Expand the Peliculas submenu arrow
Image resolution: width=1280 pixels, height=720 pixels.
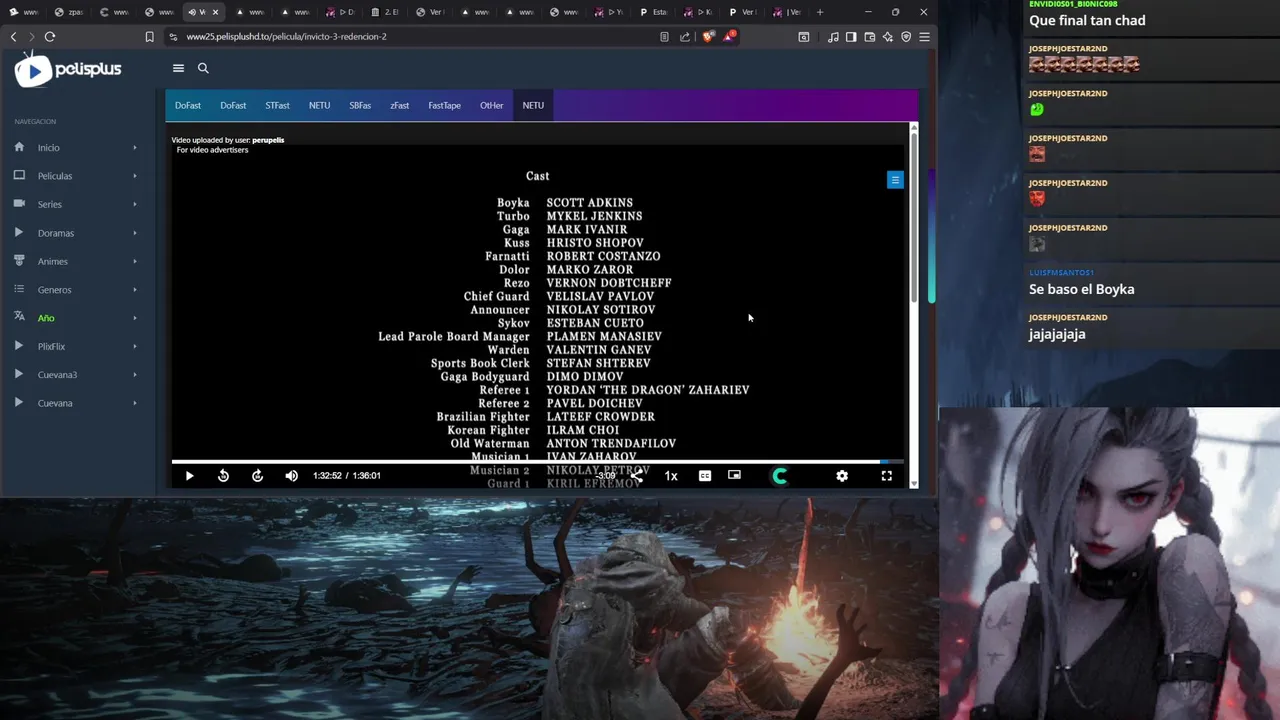point(135,176)
